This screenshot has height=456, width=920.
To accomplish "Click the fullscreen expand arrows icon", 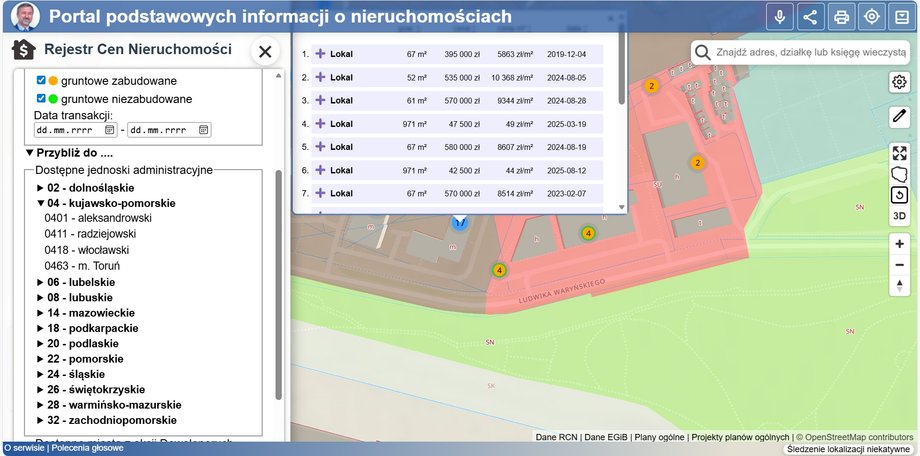I will click(x=900, y=153).
